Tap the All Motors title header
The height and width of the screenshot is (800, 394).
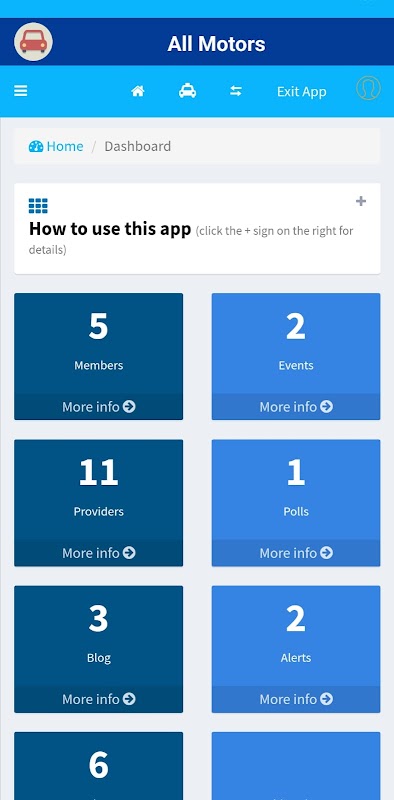tap(216, 44)
